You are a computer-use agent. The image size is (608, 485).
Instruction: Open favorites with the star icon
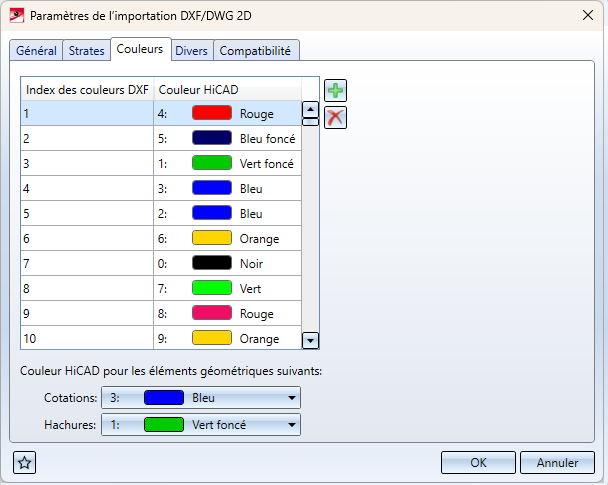click(24, 463)
